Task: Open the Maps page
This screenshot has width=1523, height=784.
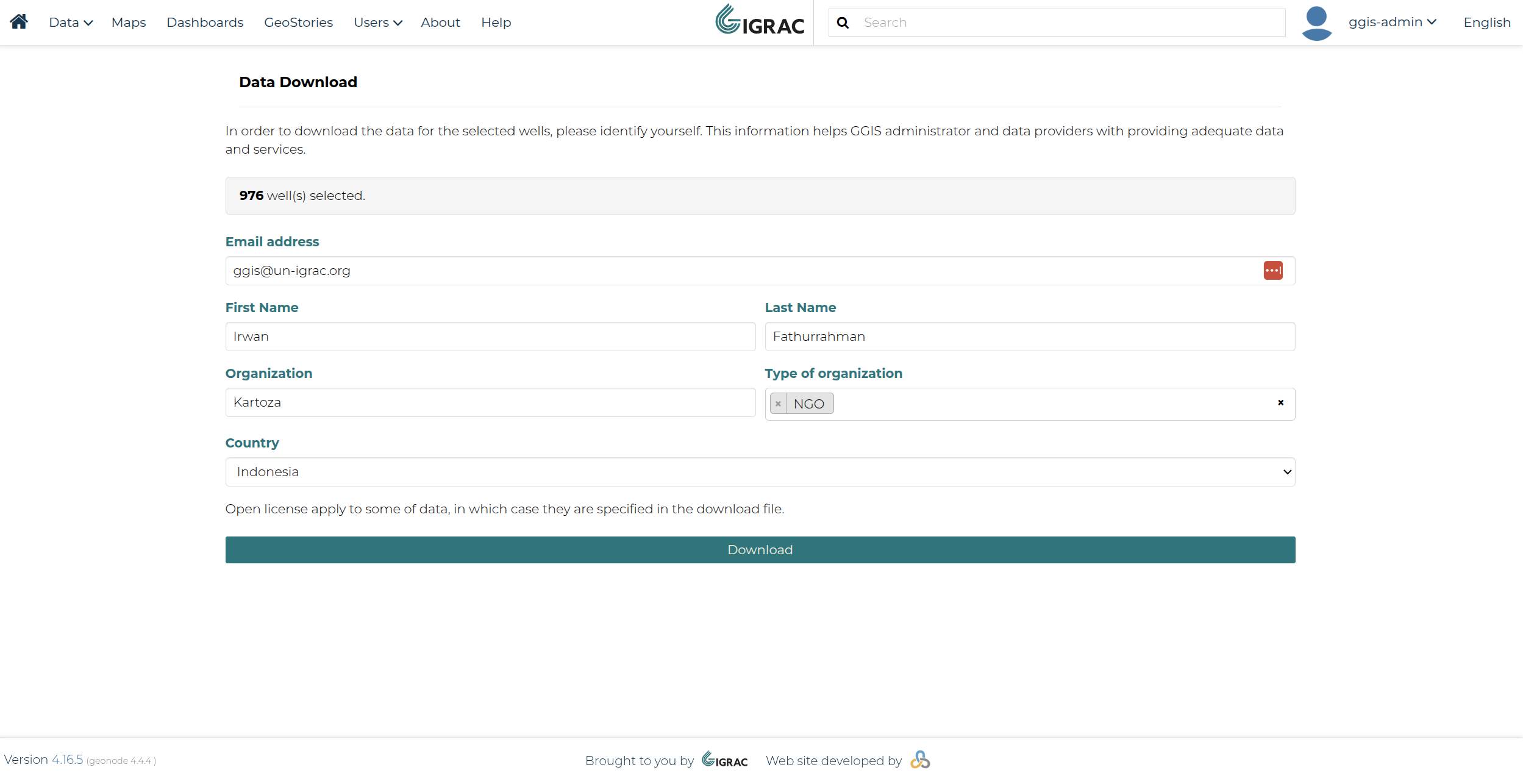Action: tap(129, 23)
